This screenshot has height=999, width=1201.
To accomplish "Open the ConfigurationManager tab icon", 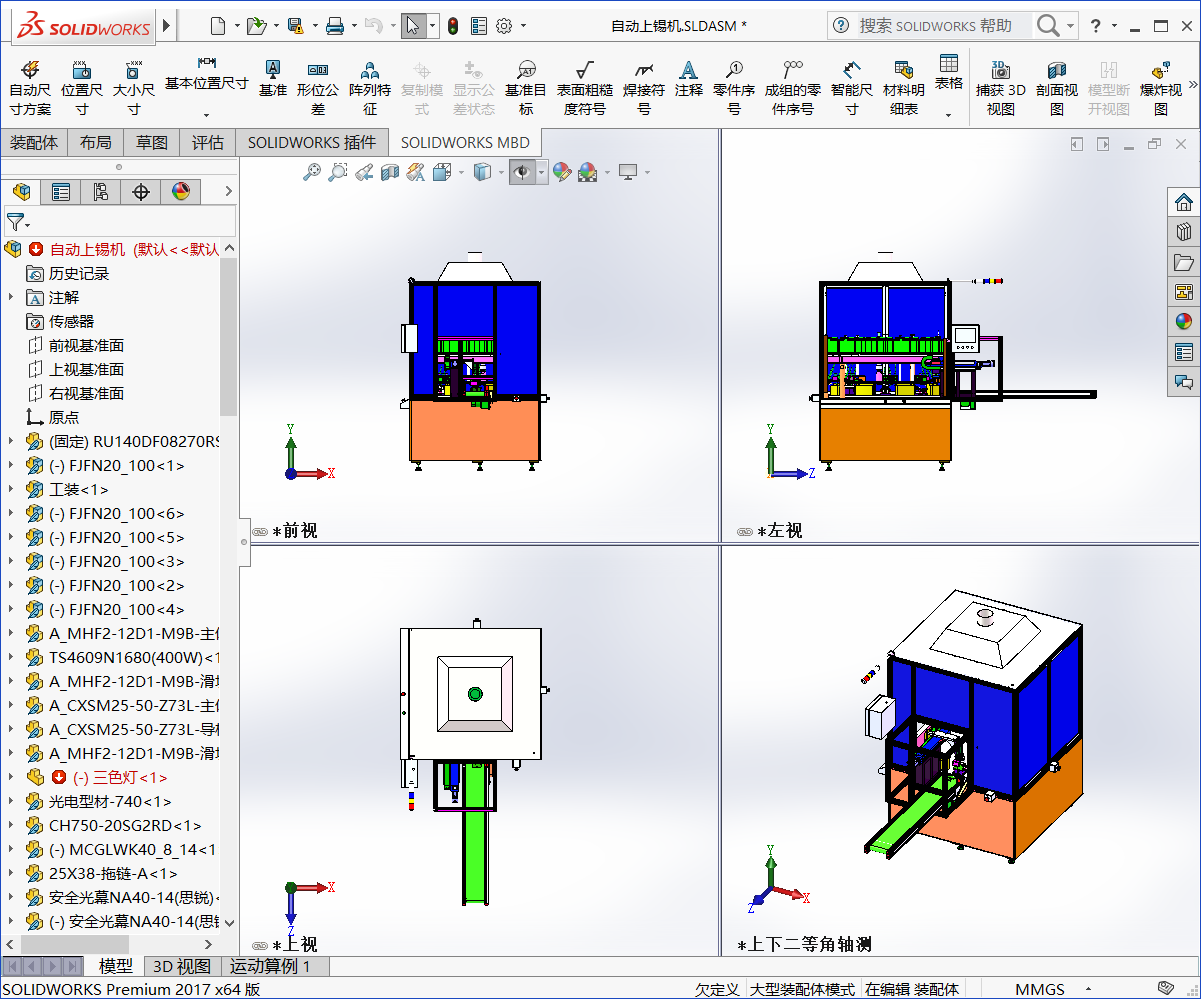I will tap(101, 192).
